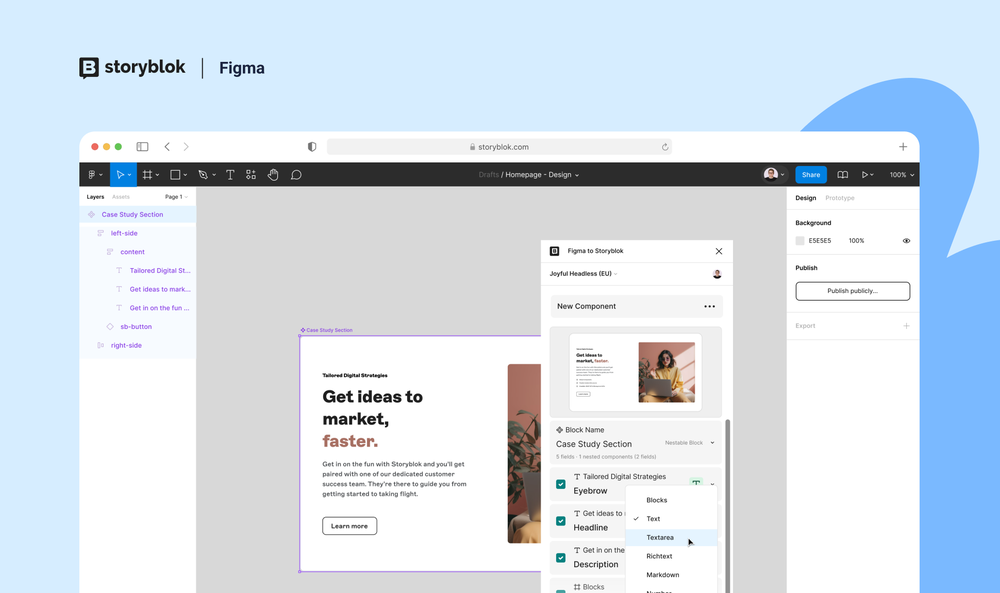Switch to the Prototype tab
Screen dimensions: 1000x593
839,198
